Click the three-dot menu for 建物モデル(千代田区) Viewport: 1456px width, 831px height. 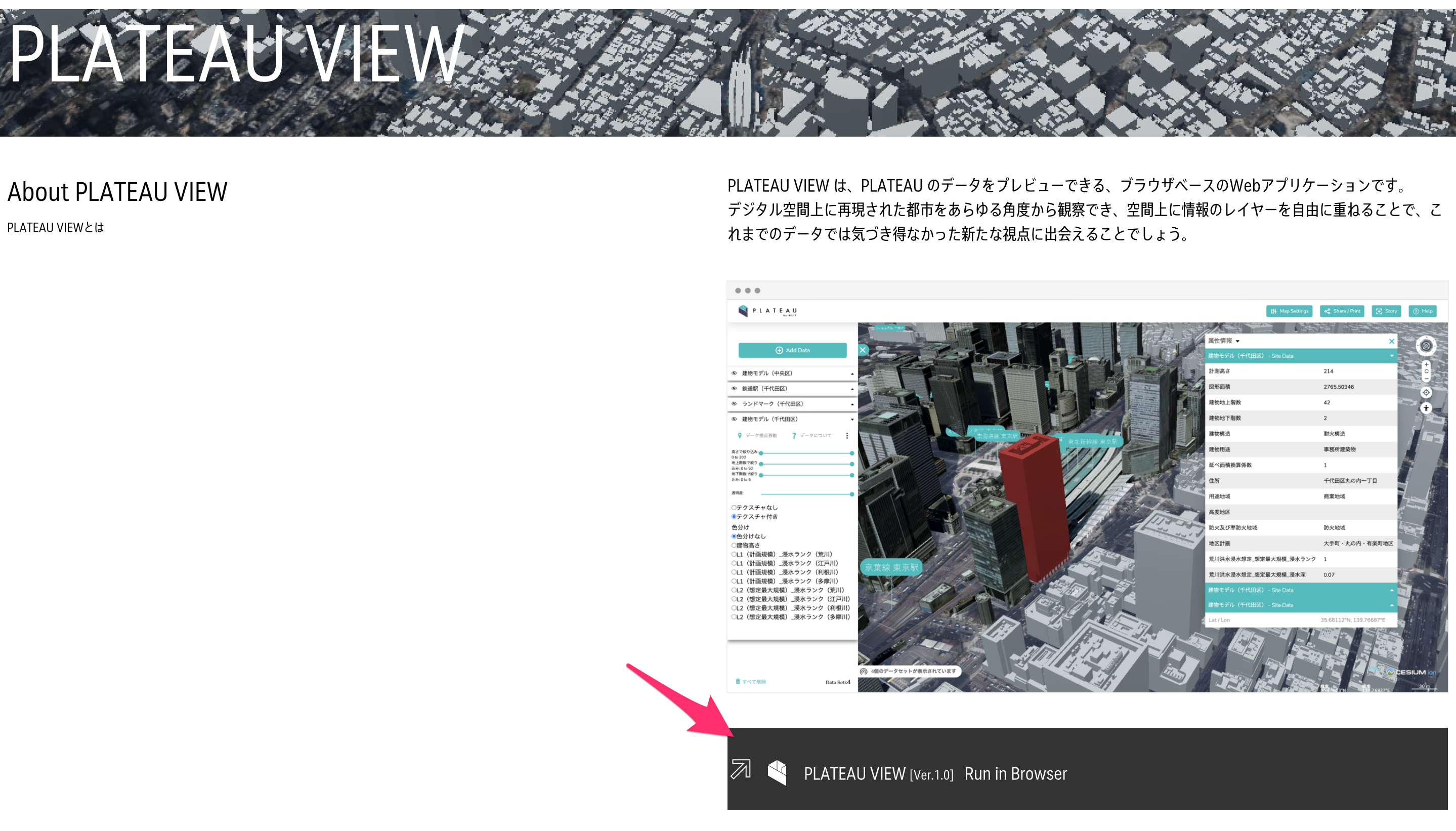[847, 436]
